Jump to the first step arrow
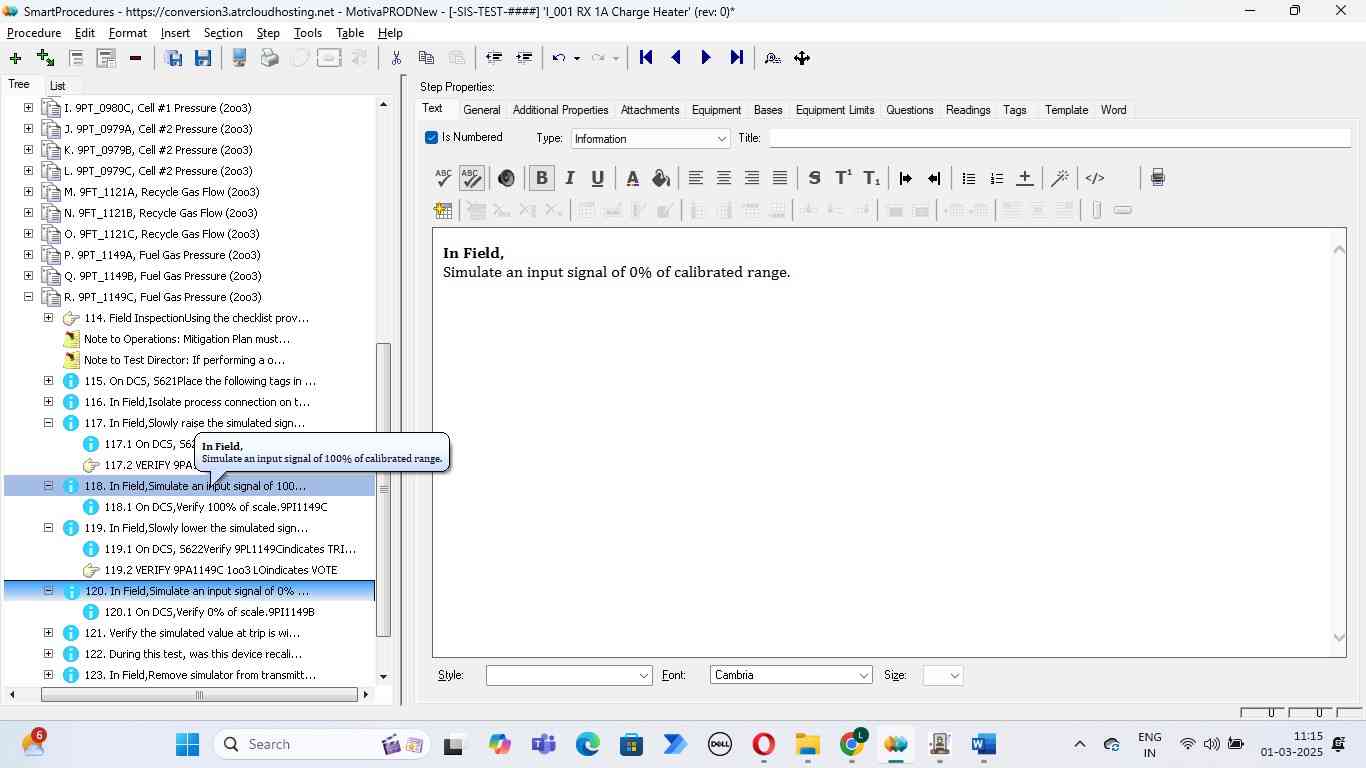1366x768 pixels. click(646, 58)
